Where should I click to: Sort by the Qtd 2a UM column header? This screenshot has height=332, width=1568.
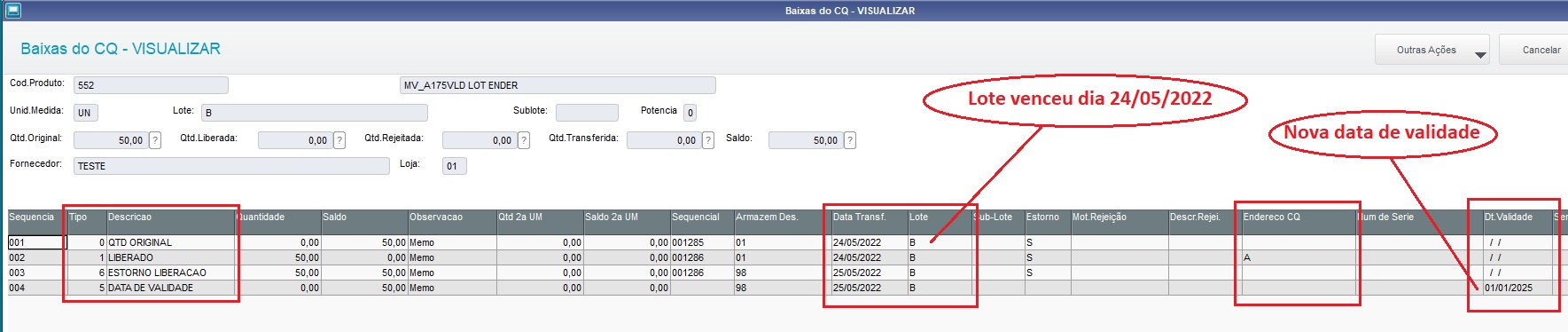tap(539, 222)
